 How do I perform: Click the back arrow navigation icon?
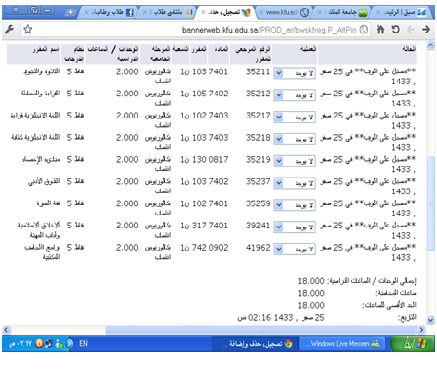pos(411,29)
